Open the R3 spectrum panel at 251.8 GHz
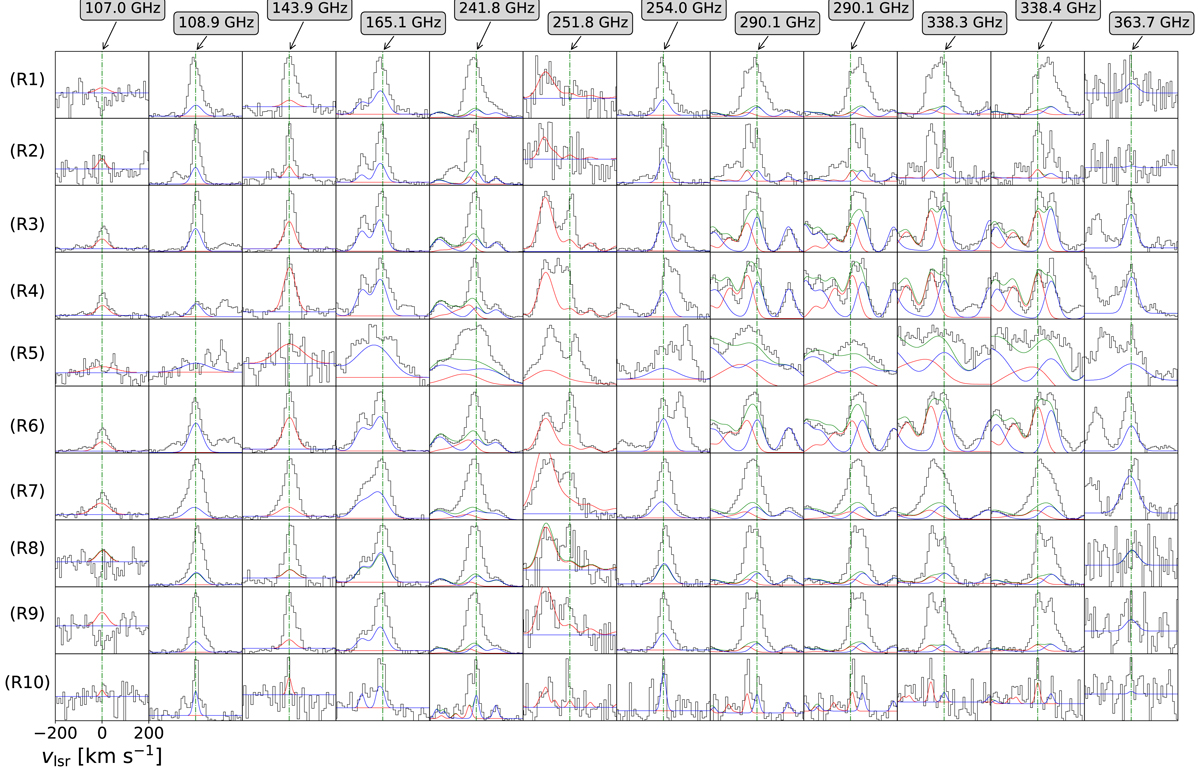Image resolution: width=1200 pixels, height=770 pixels. coord(570,218)
